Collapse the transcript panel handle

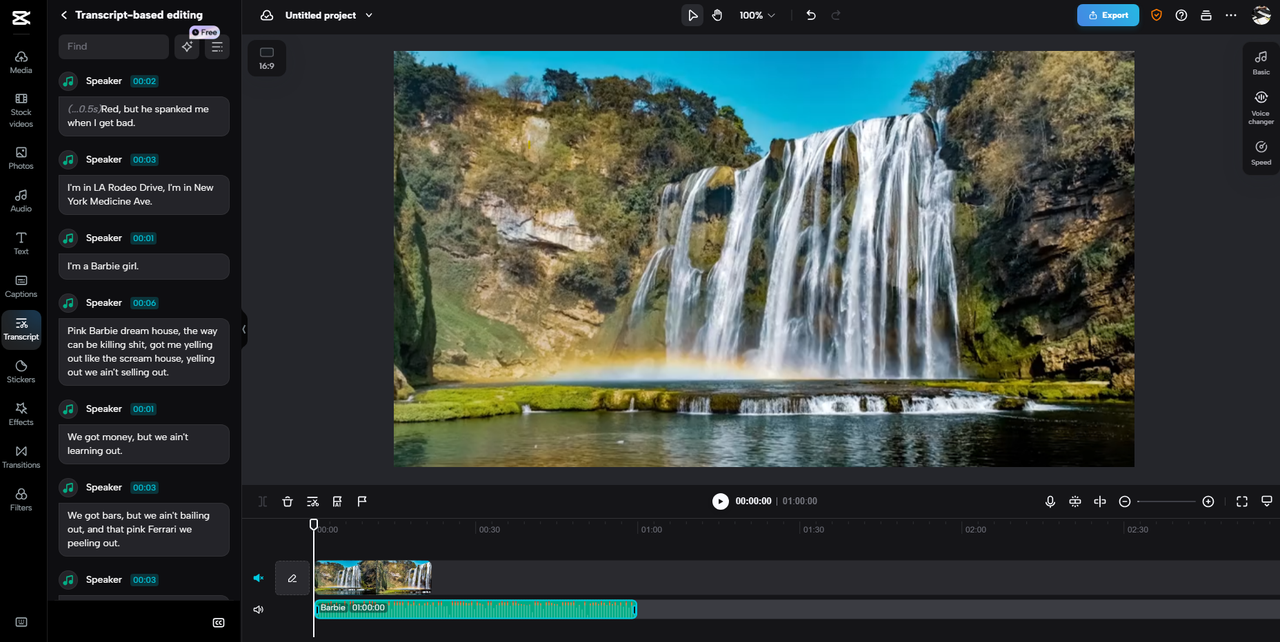coord(243,329)
